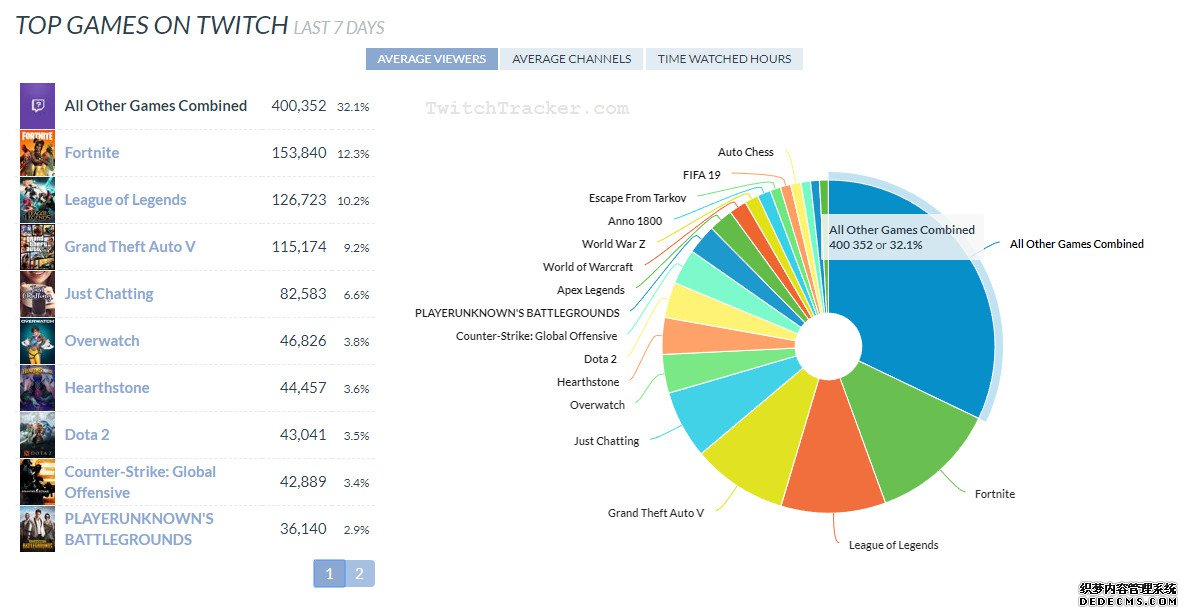The image size is (1188, 616).
Task: Show the Time Watched Hours tab
Action: [x=724, y=59]
